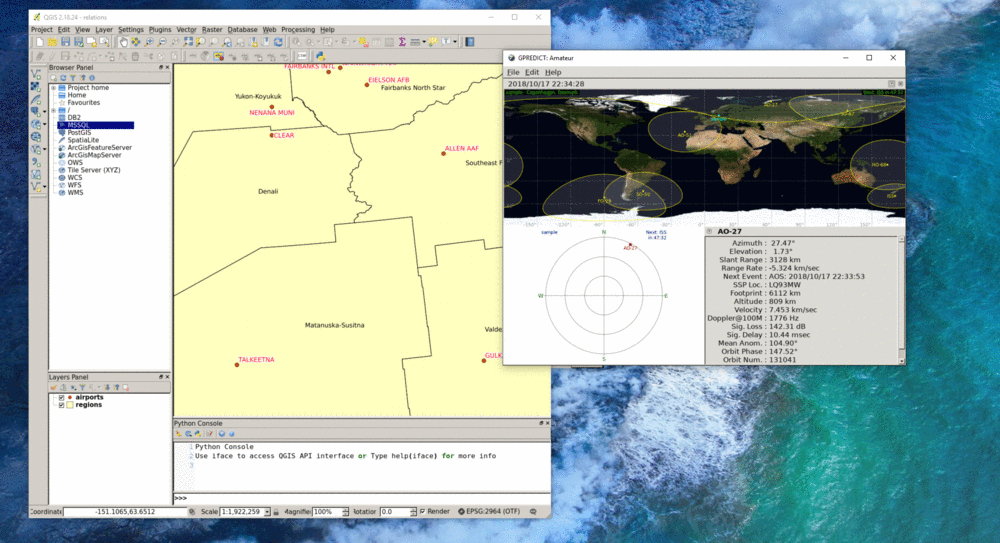The image size is (1000, 543).
Task: Open the Processing menu in QGIS
Action: pyautogui.click(x=297, y=30)
